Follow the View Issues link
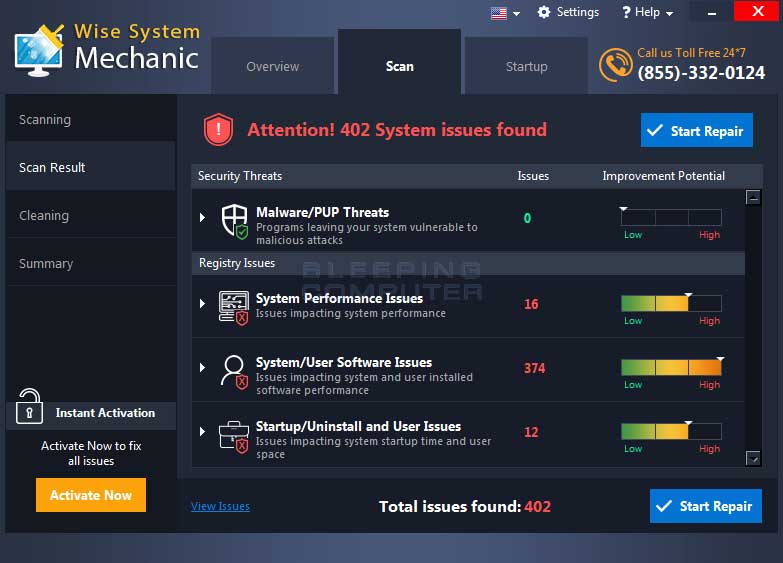 [220, 506]
